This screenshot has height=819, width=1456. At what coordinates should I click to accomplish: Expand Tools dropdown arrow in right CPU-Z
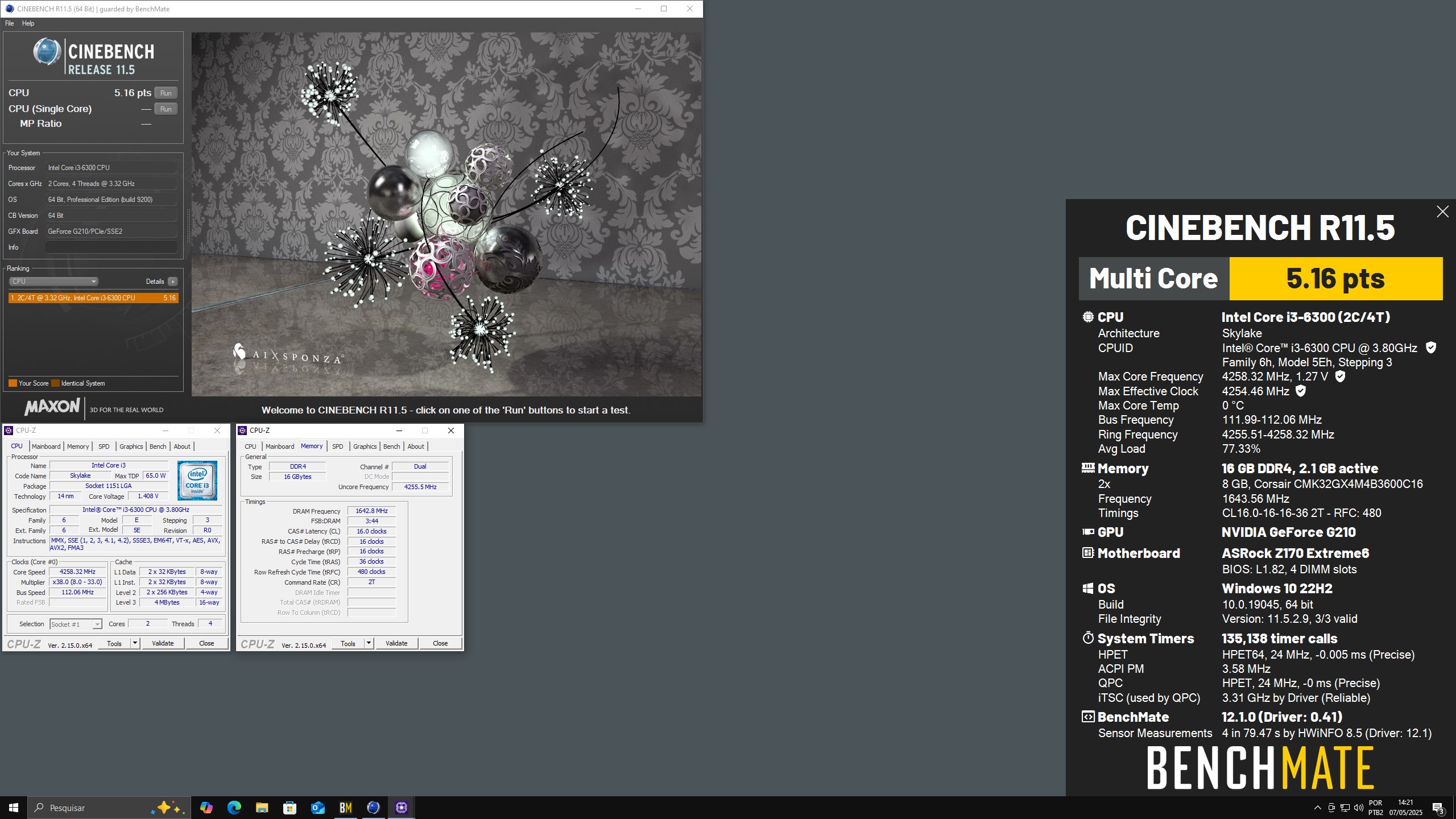point(369,643)
